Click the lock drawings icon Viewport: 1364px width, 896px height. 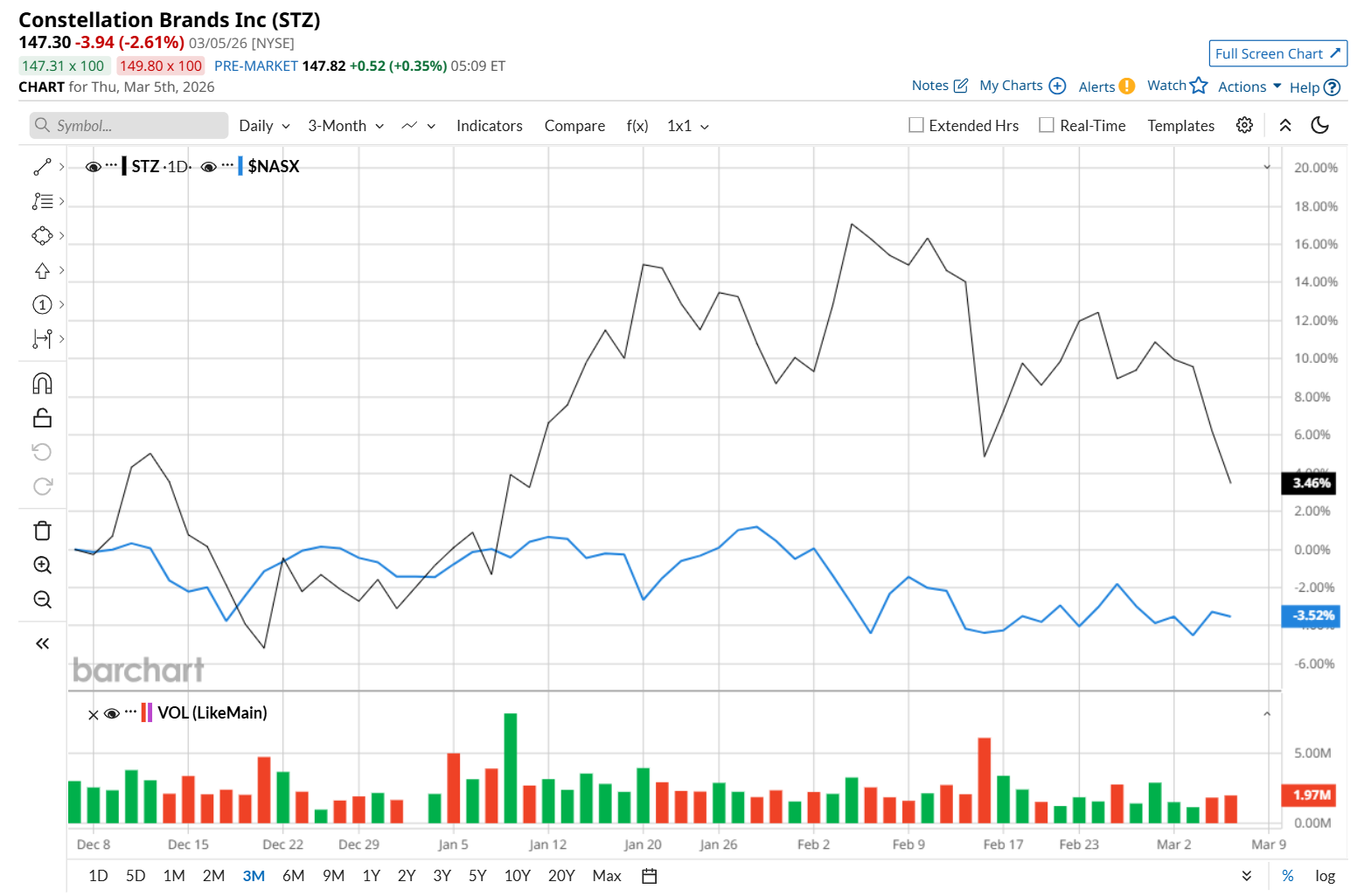(42, 418)
